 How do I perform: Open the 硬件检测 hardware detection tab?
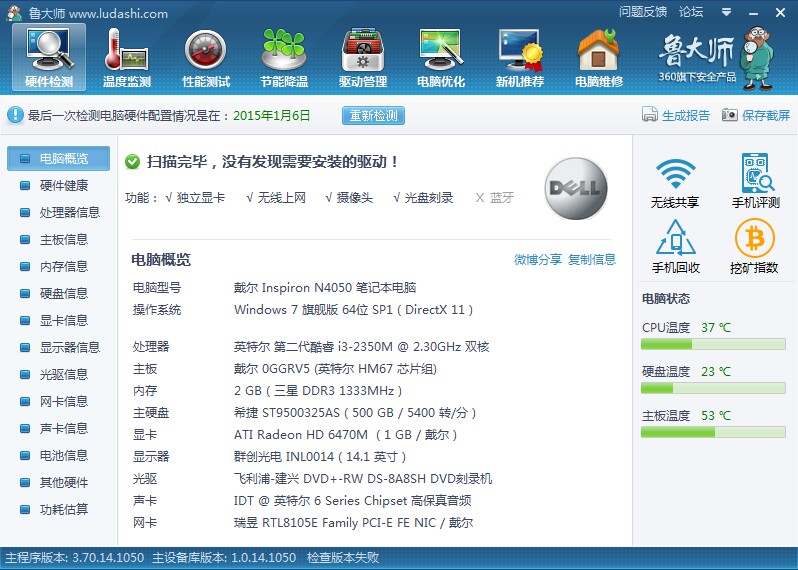[x=49, y=57]
